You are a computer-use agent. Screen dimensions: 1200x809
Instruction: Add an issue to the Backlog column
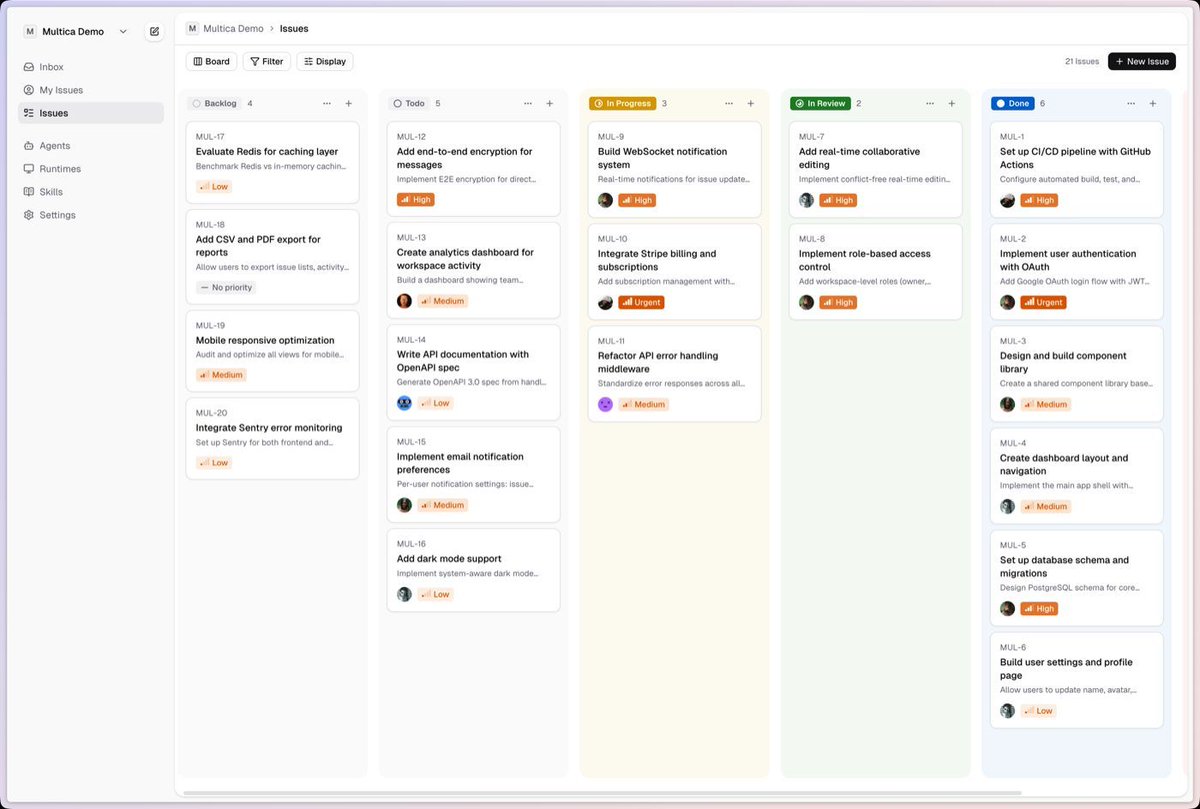click(348, 103)
